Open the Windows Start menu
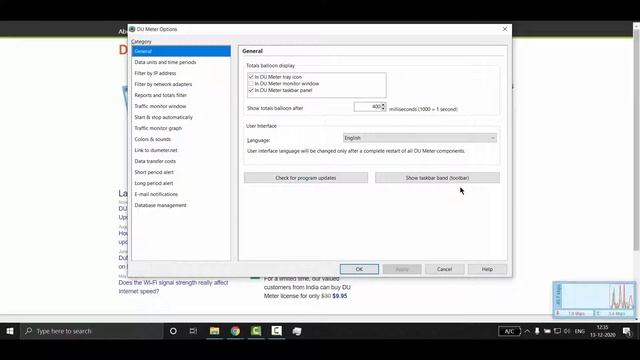 tap(10, 331)
